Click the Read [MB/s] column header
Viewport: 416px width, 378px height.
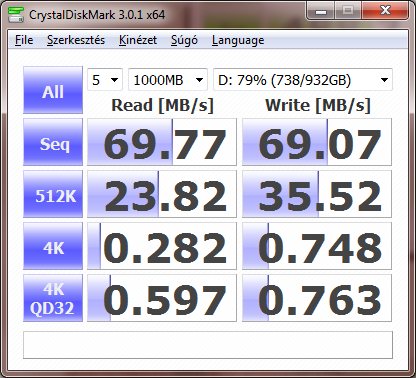[x=162, y=106]
